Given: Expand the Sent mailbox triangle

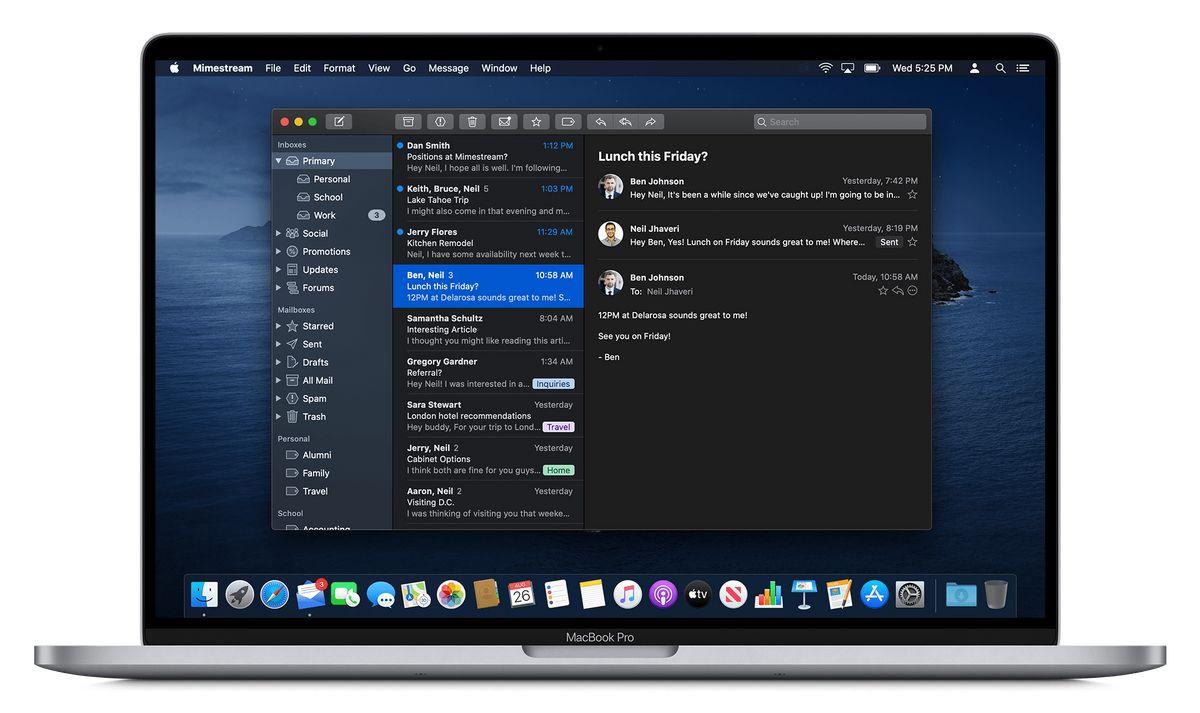Looking at the screenshot, I should pyautogui.click(x=279, y=344).
